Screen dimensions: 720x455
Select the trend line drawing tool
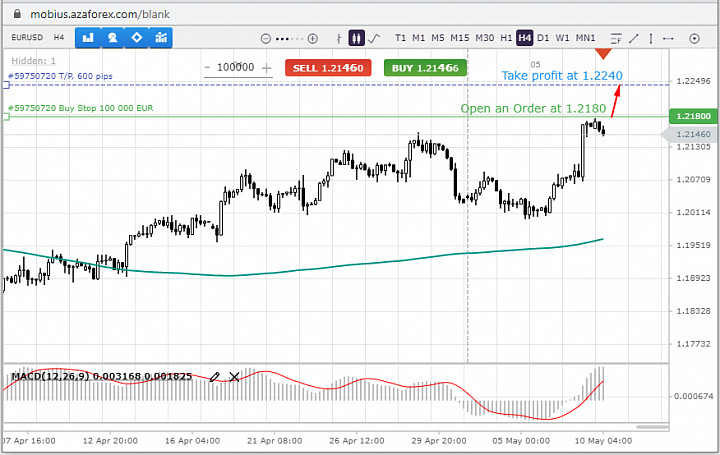pyautogui.click(x=634, y=39)
